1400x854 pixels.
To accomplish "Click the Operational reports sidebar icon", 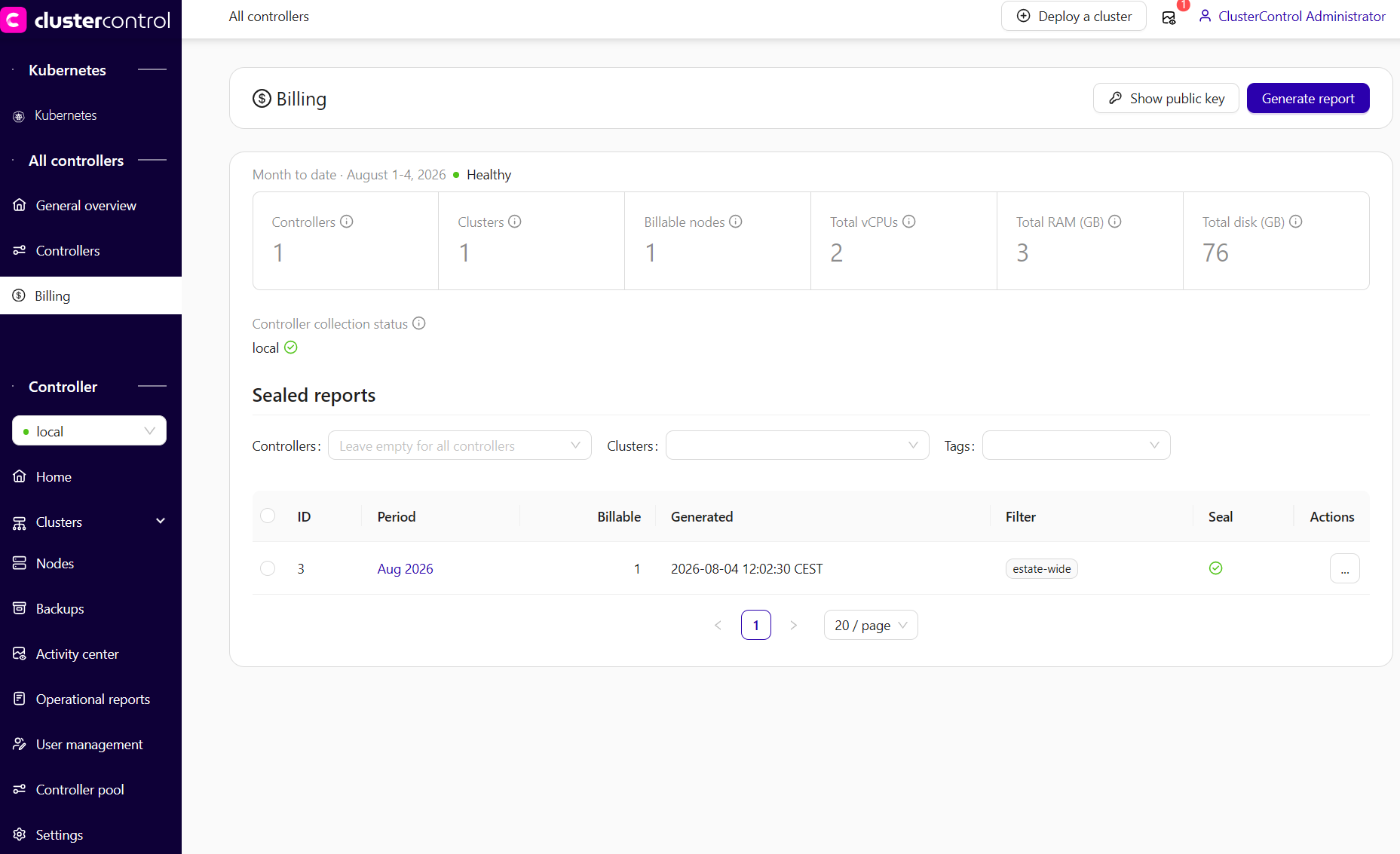I will (20, 699).
